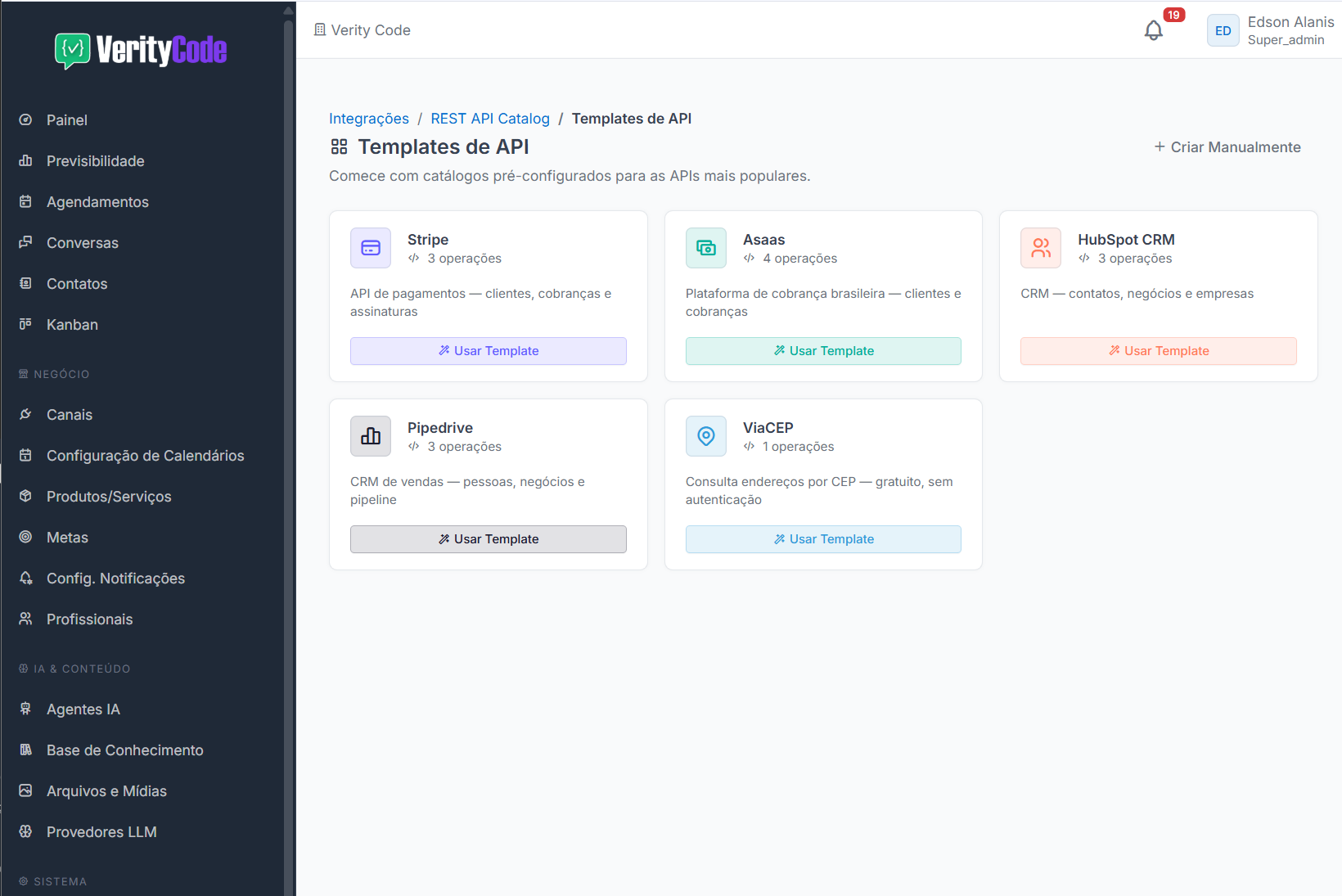
Task: Click the Pipedrive bar chart icon
Action: click(x=371, y=436)
